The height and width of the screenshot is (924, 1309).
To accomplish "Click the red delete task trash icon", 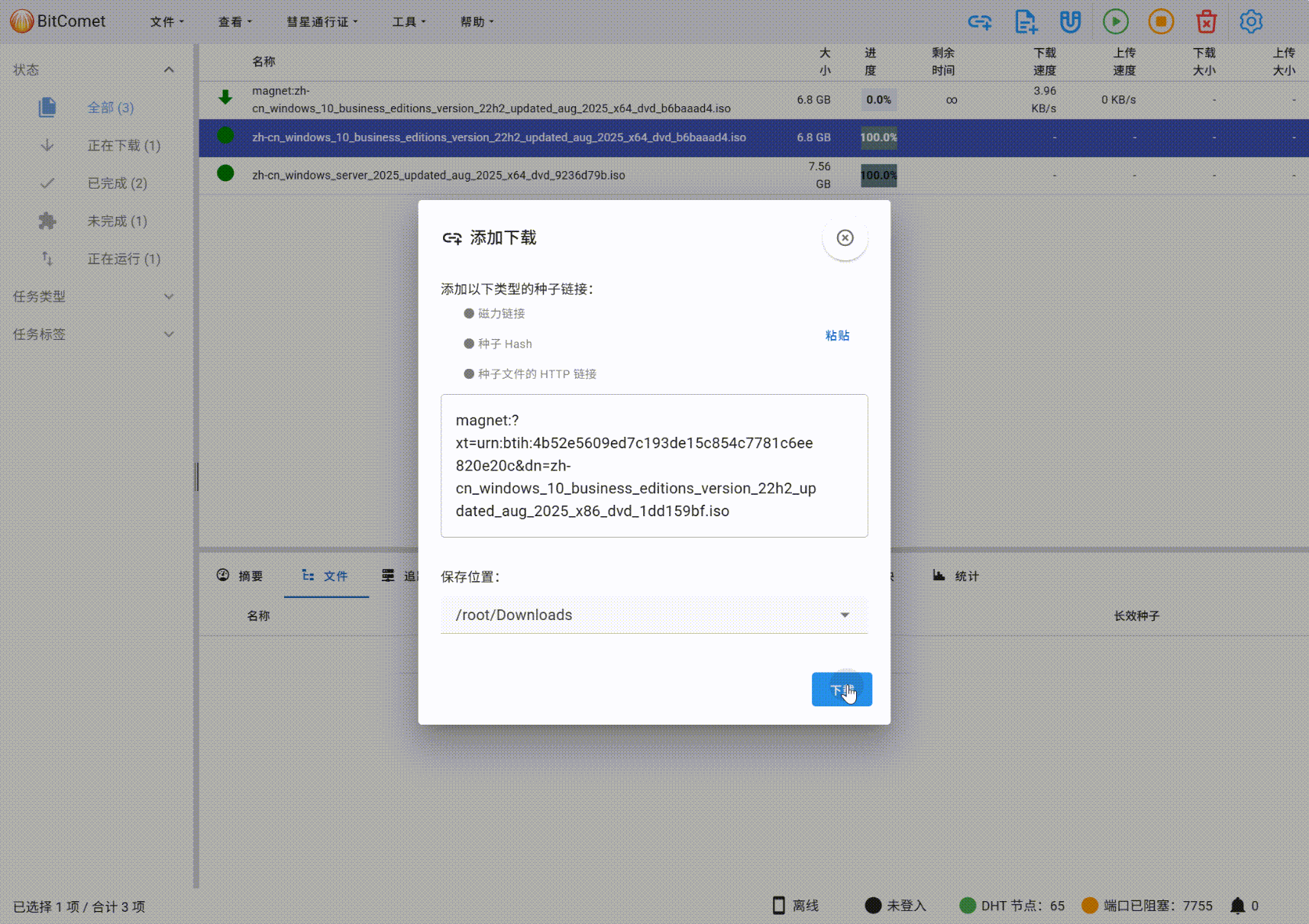I will (1206, 21).
